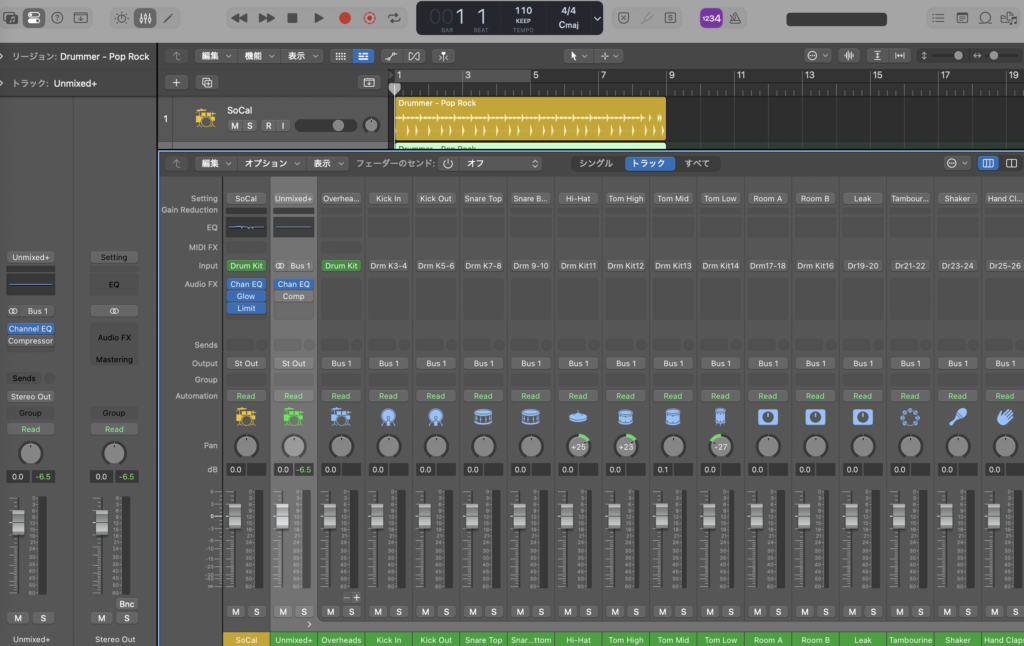Open the secondary plus tool dropdown
Image resolution: width=1024 pixels, height=646 pixels.
point(609,56)
